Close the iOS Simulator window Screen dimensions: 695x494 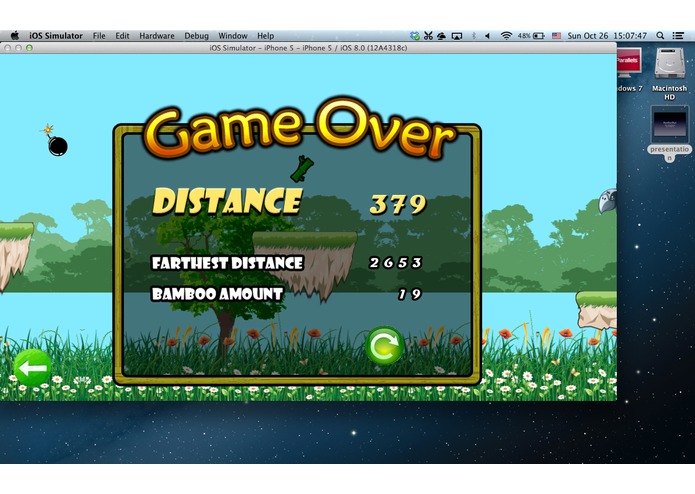click(8, 48)
